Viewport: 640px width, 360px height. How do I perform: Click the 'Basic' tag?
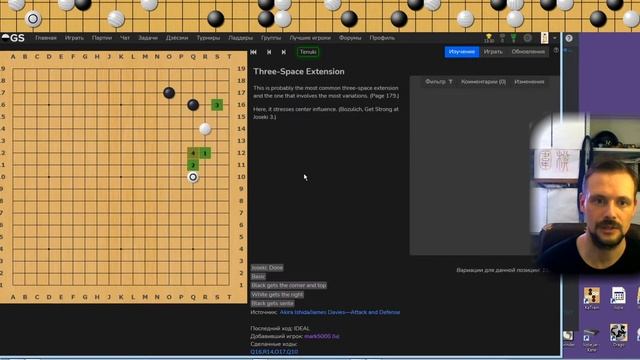click(x=258, y=277)
